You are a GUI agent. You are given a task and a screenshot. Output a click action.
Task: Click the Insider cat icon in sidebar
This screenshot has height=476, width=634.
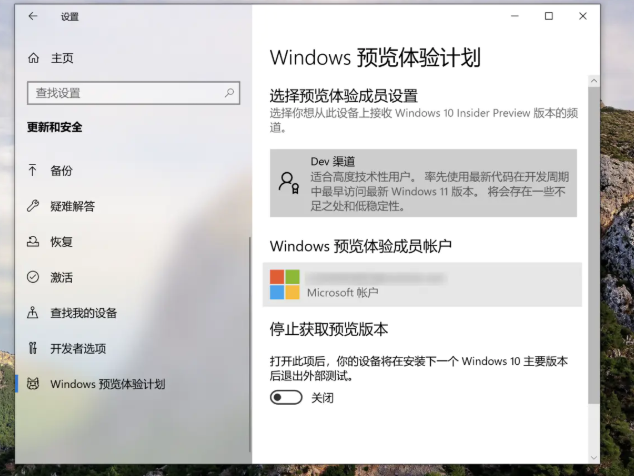(33, 383)
